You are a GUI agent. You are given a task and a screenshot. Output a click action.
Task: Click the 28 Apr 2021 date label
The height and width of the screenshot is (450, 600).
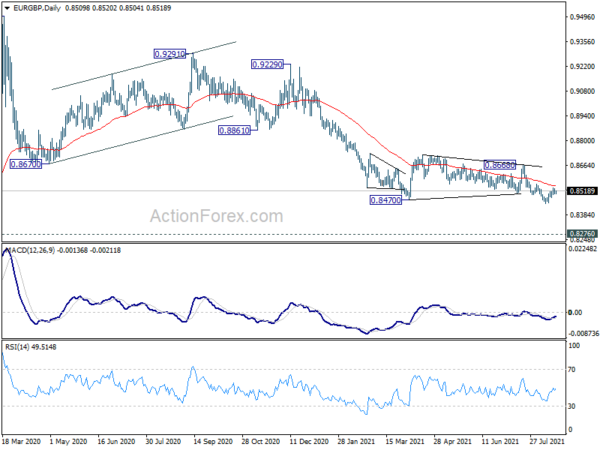click(453, 441)
